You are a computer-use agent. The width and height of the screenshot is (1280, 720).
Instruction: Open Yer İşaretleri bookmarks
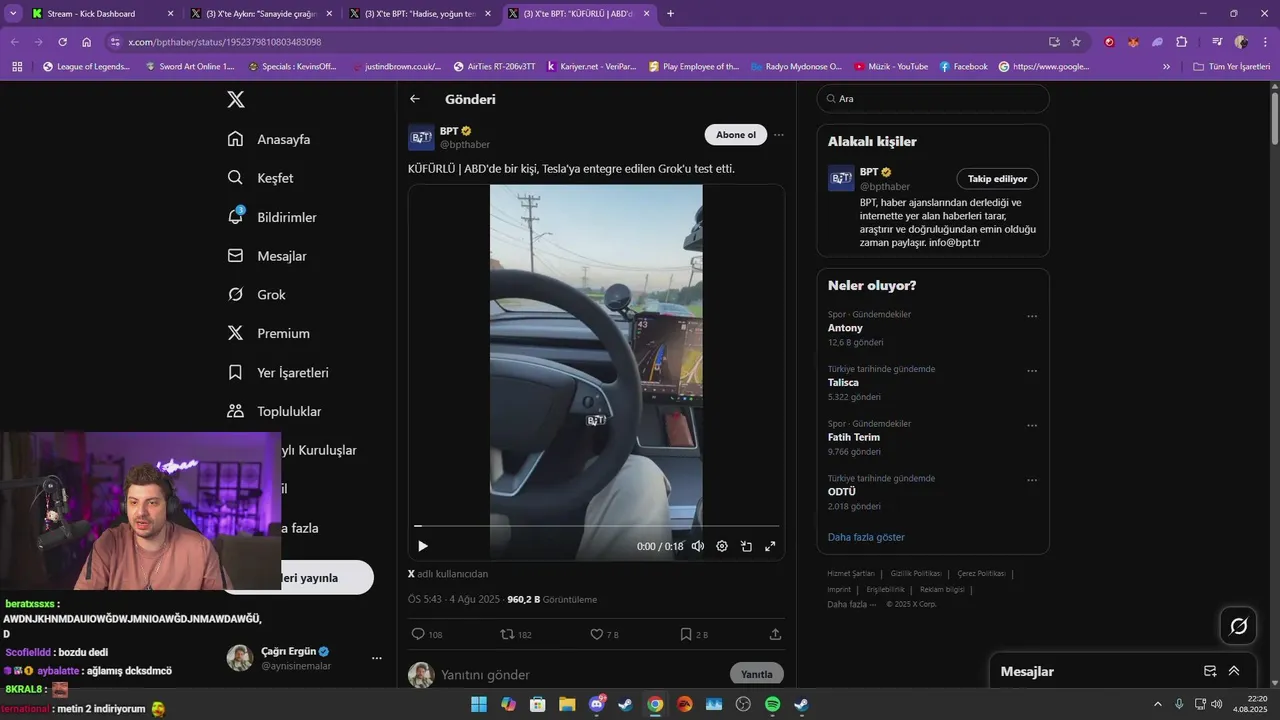pos(278,372)
